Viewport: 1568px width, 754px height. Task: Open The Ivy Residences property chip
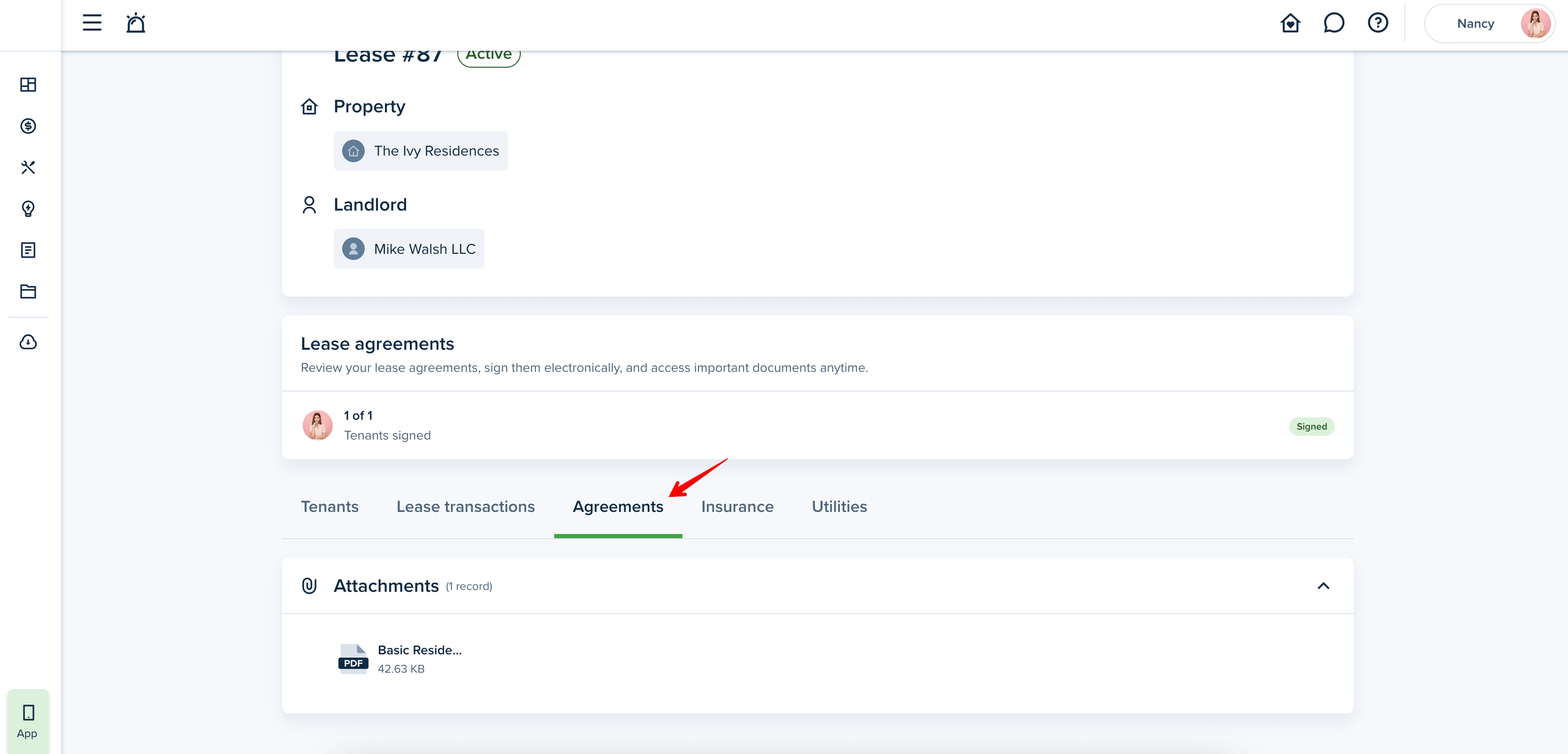pyautogui.click(x=421, y=151)
